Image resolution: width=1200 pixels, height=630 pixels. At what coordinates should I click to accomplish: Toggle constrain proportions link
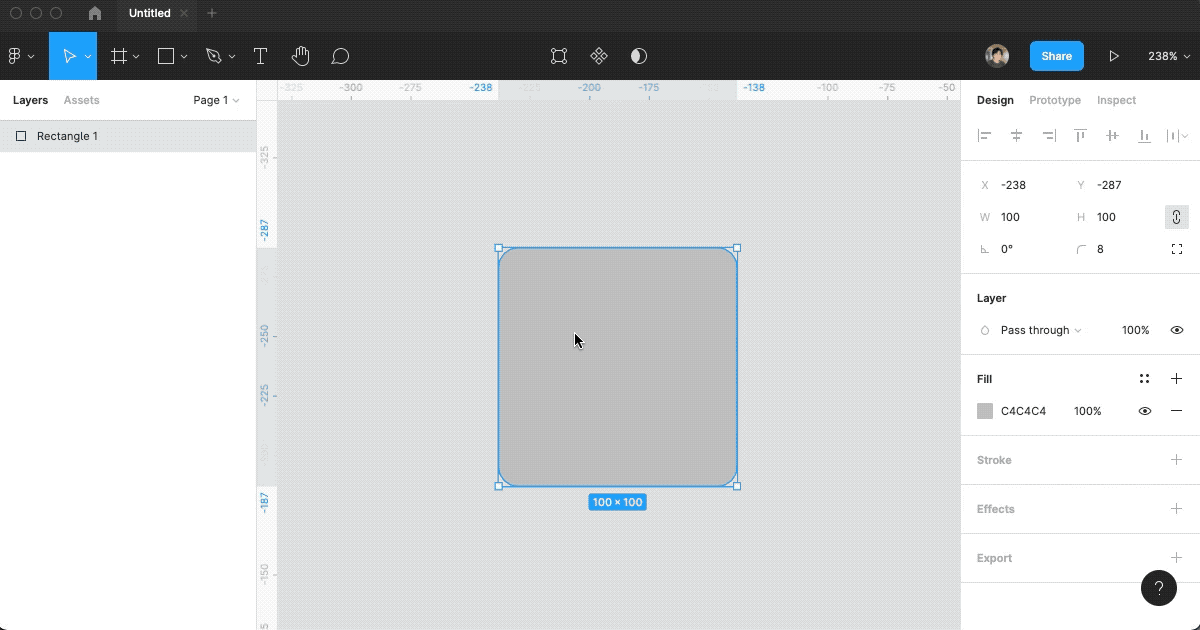[1177, 217]
